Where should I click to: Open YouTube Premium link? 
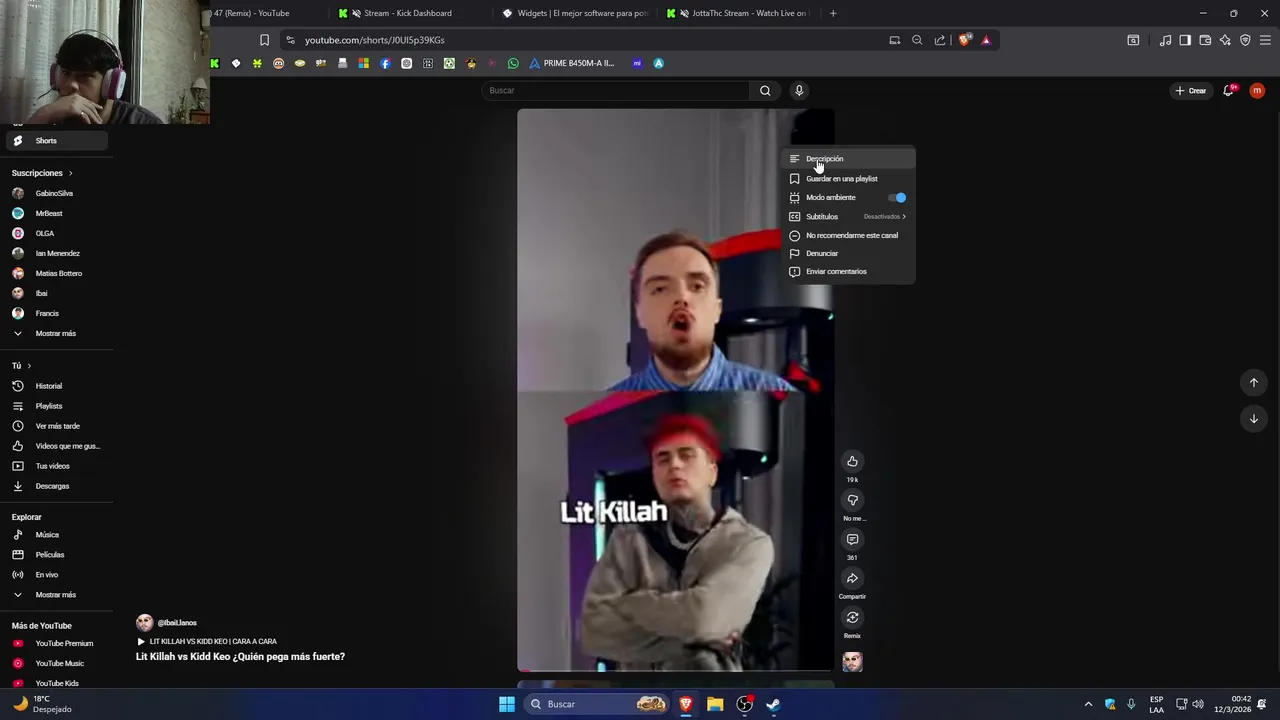click(56, 644)
